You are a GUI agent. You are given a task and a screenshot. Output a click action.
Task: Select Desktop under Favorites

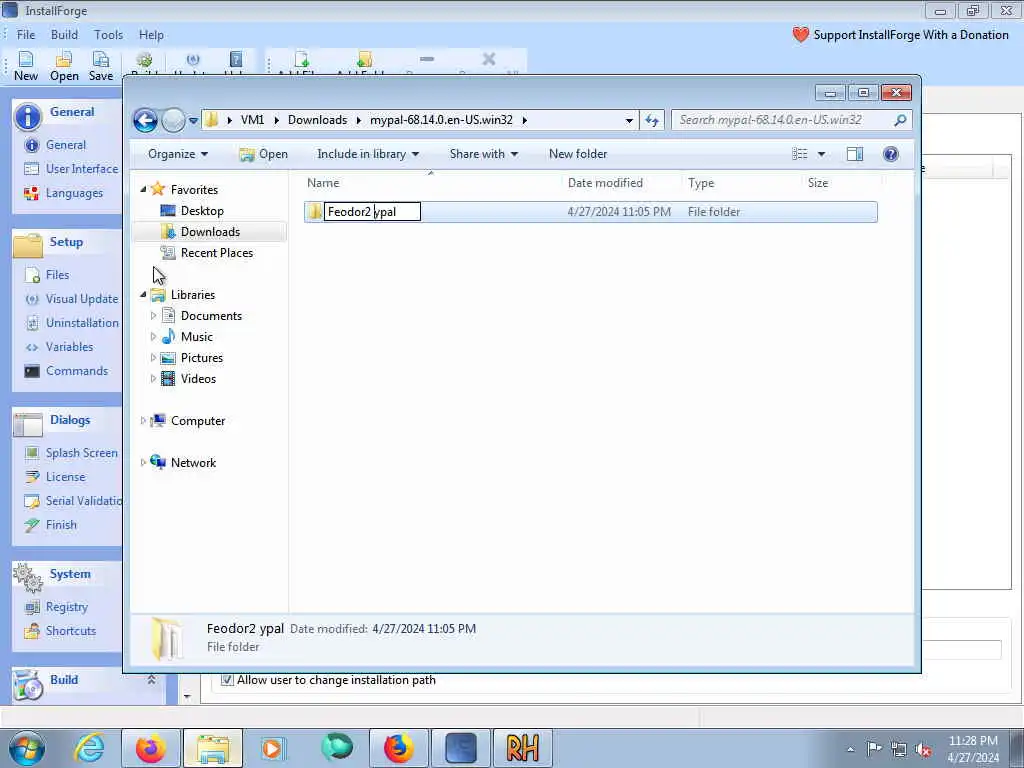[x=202, y=211]
